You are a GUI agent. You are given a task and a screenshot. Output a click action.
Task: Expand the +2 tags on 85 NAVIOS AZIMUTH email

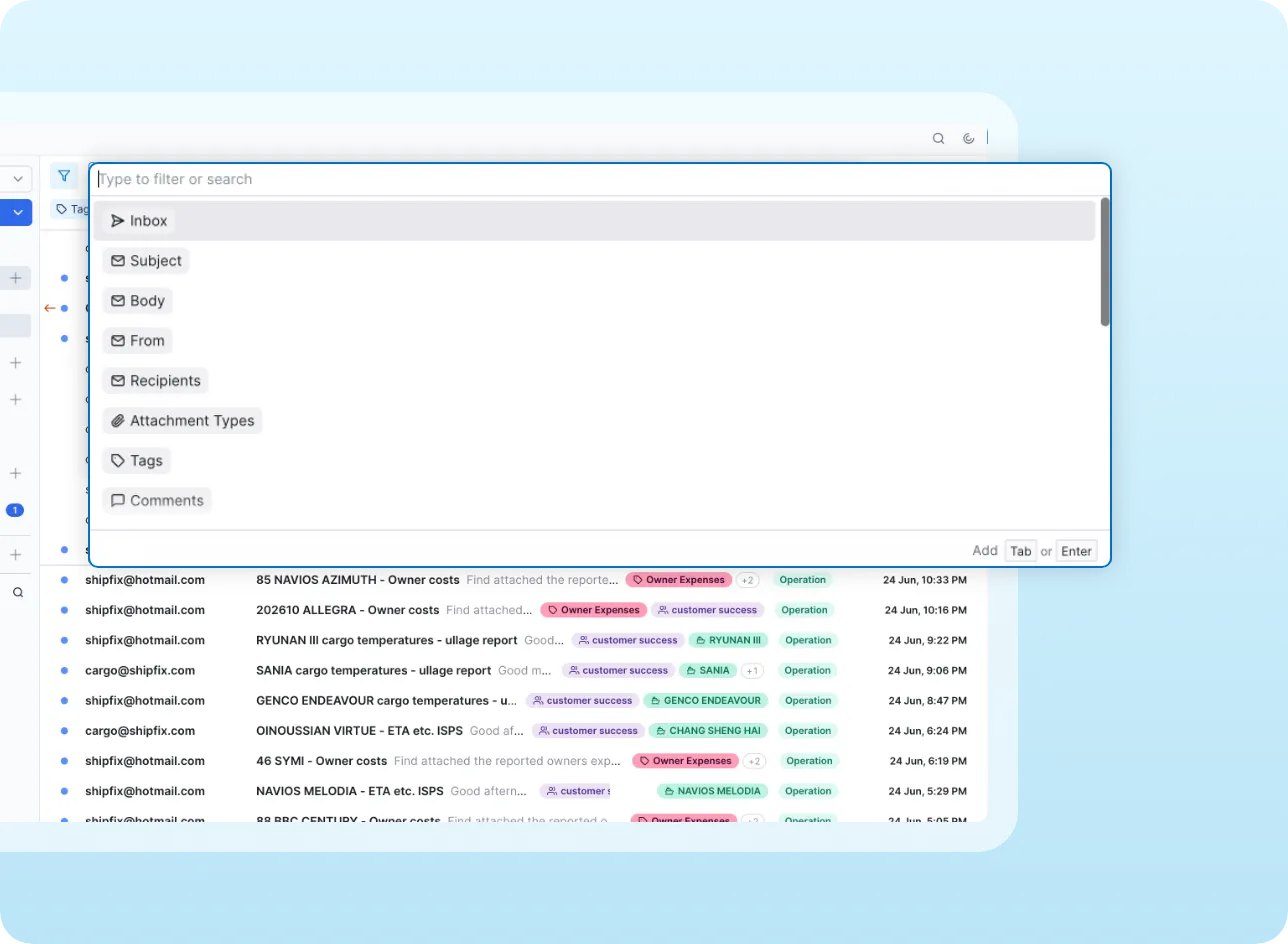tap(748, 580)
